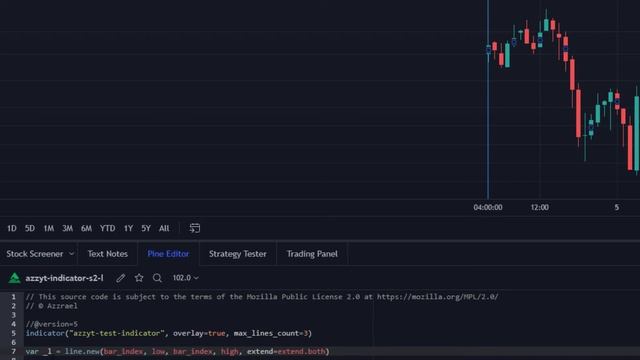Open the go-to-date calendar icon
The height and width of the screenshot is (360, 640).
click(x=195, y=228)
